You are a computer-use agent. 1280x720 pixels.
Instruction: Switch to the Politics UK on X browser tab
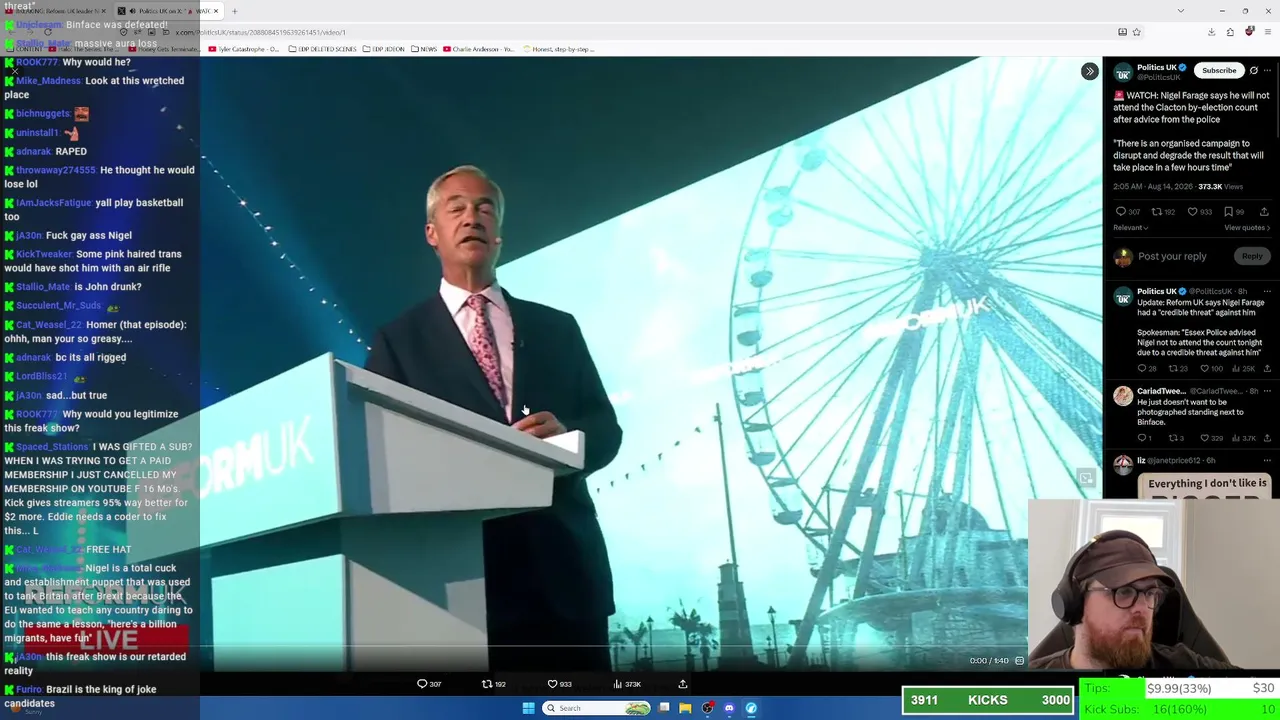tap(166, 11)
